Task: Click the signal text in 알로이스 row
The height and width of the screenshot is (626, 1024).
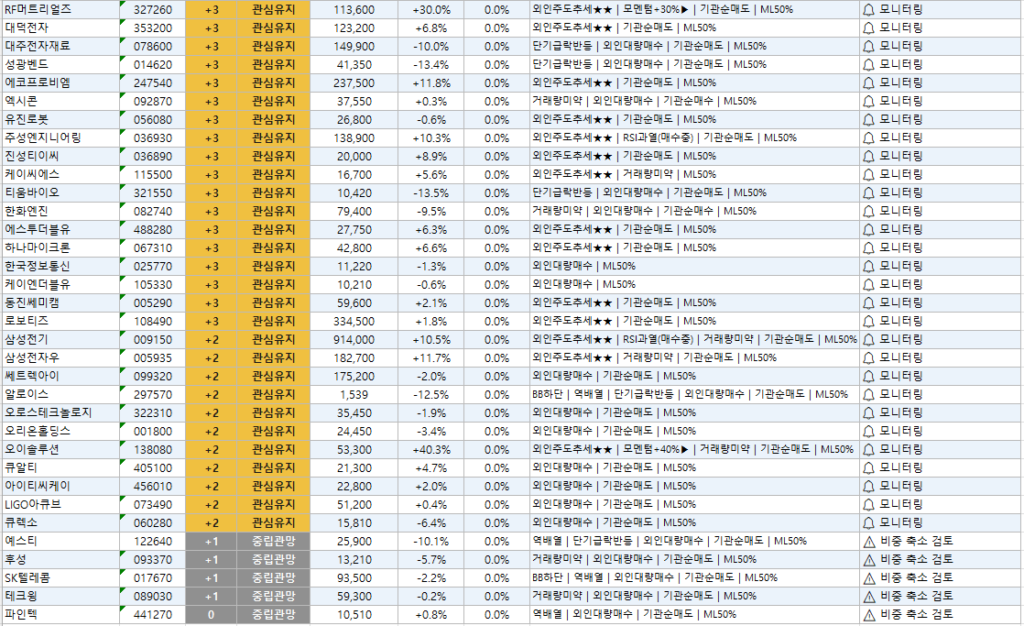Action: [690, 394]
